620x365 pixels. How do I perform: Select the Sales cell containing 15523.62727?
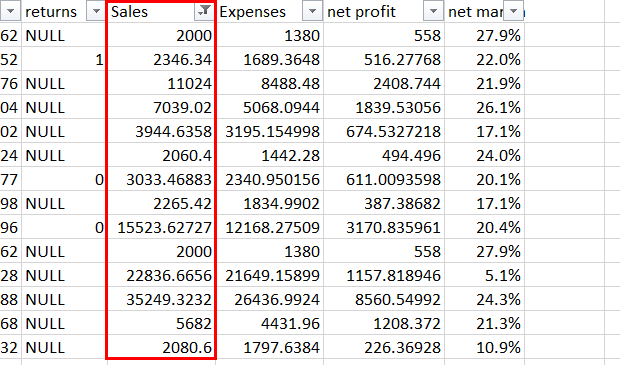click(161, 227)
